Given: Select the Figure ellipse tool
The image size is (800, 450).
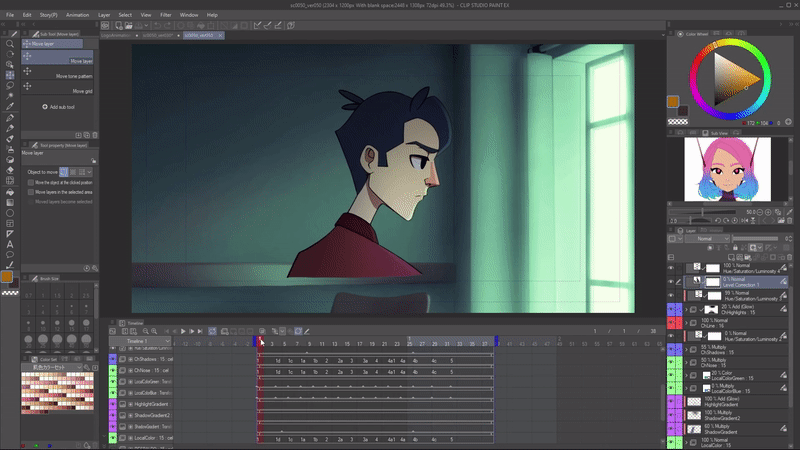Looking at the screenshot, I should point(10,213).
